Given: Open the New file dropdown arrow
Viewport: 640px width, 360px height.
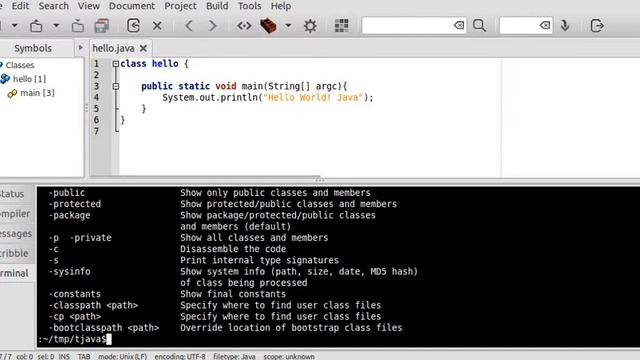Looking at the screenshot, I should (14, 26).
